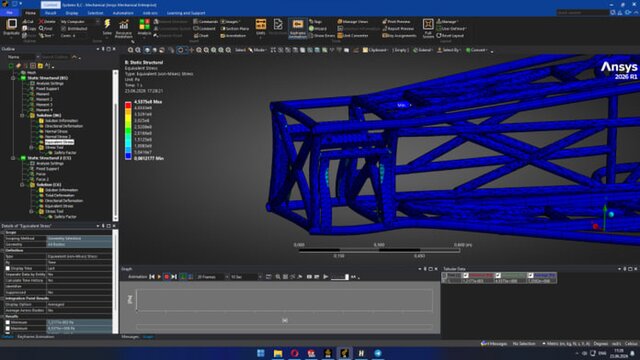Switch to the Automation ribbon tab
This screenshot has width=640, height=360.
123,13
